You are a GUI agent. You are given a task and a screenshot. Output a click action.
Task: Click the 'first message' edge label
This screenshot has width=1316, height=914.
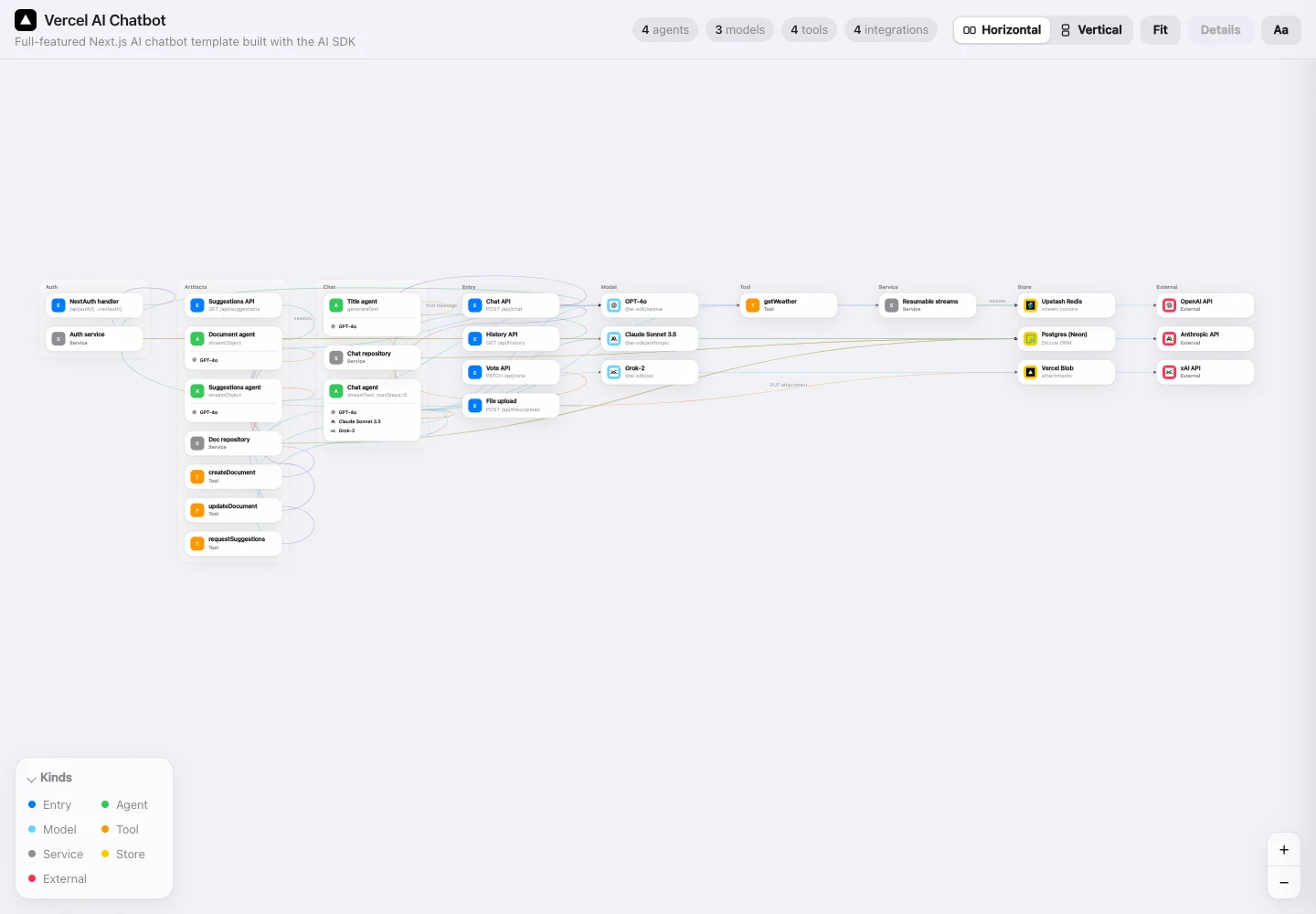click(x=441, y=305)
